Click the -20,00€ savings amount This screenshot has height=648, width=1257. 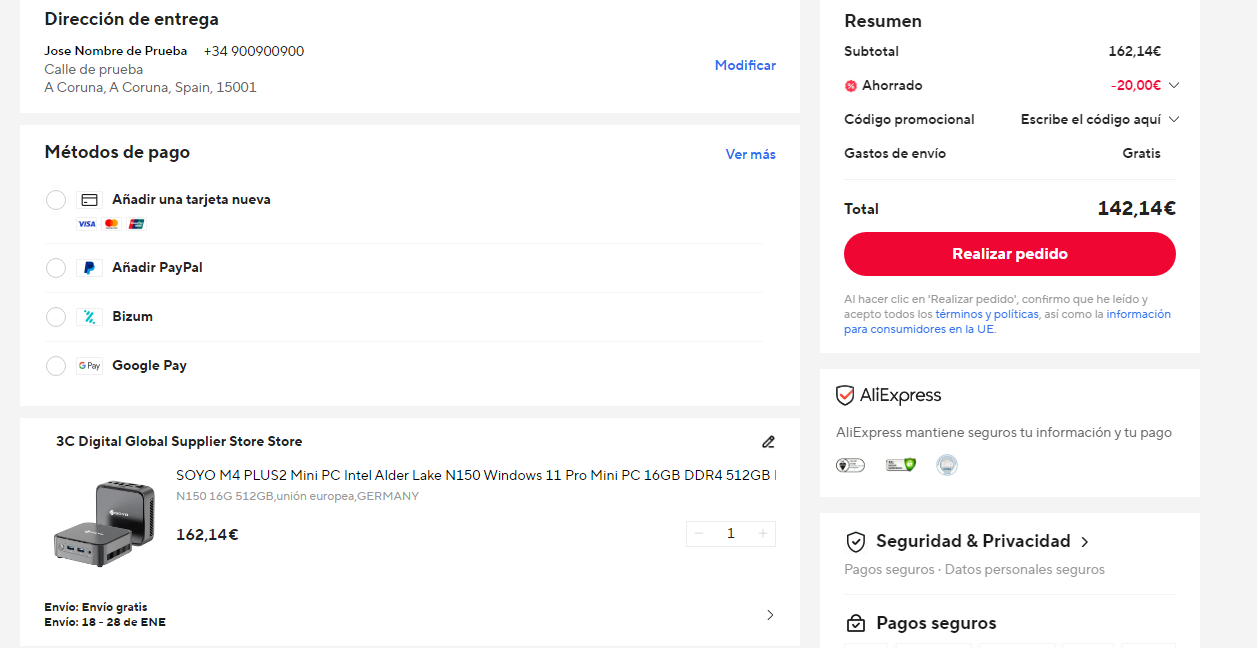coord(1135,86)
